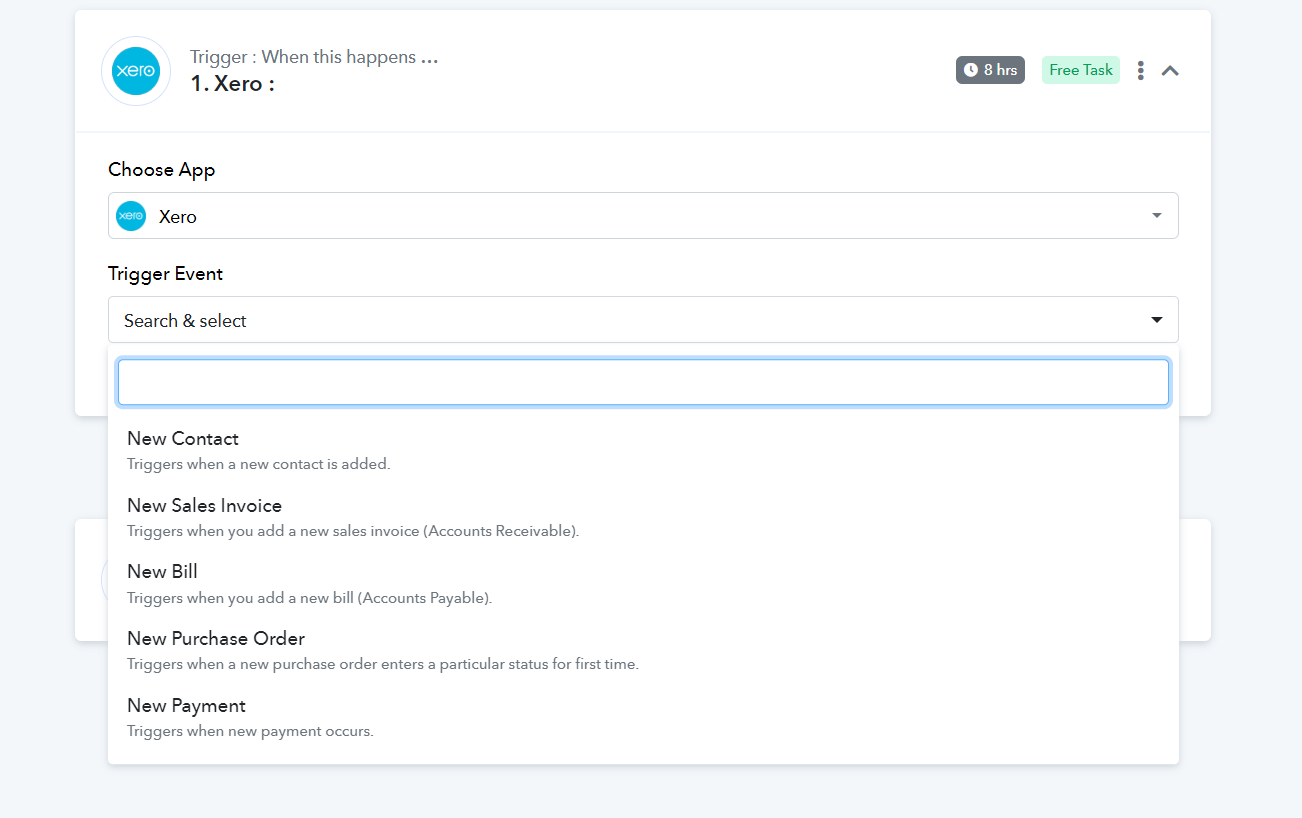Select the New Contact trigger
1302x818 pixels.
643,450
